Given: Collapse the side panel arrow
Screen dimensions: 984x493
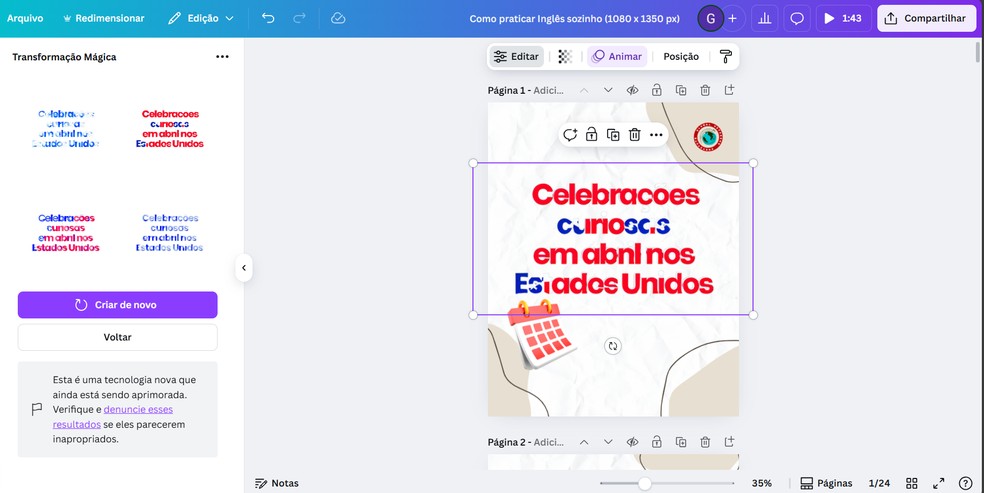Looking at the screenshot, I should click(x=243, y=268).
